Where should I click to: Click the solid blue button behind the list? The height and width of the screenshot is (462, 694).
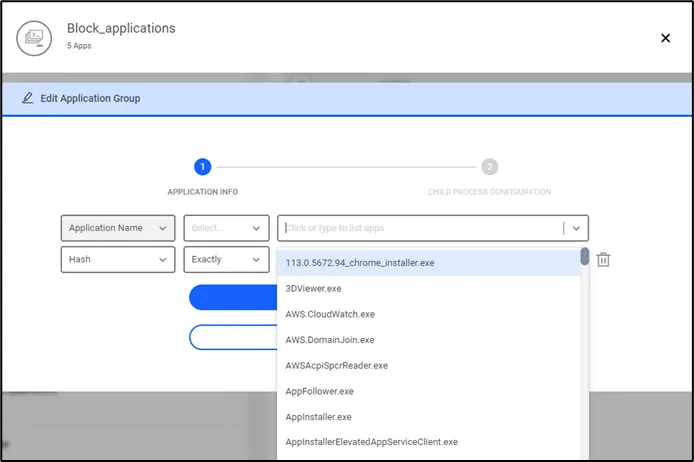233,297
